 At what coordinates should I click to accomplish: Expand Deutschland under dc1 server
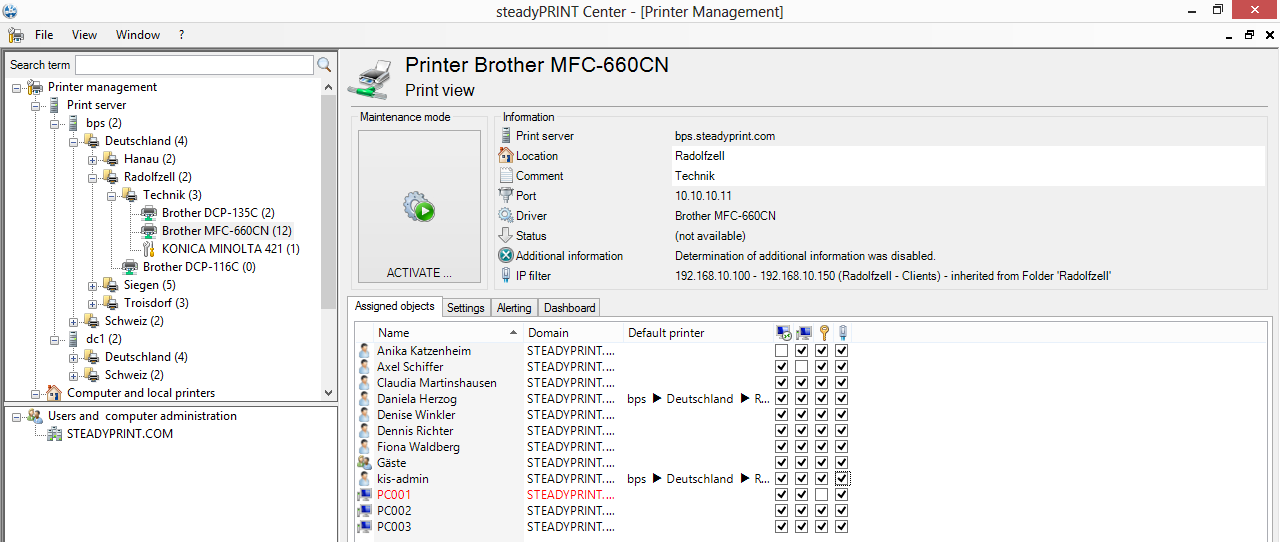(x=73, y=357)
